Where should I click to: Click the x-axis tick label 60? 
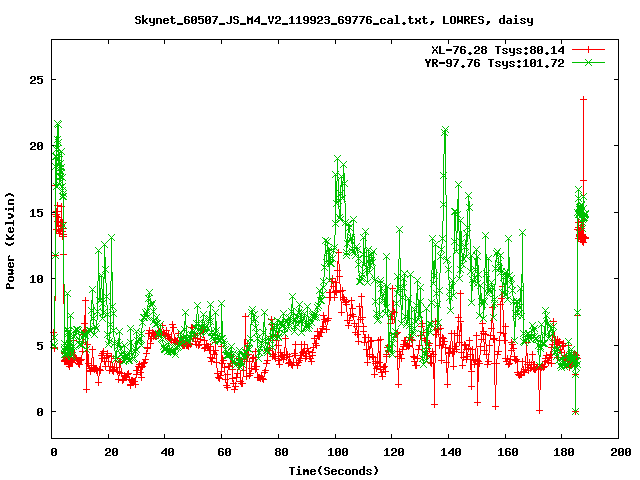[224, 452]
